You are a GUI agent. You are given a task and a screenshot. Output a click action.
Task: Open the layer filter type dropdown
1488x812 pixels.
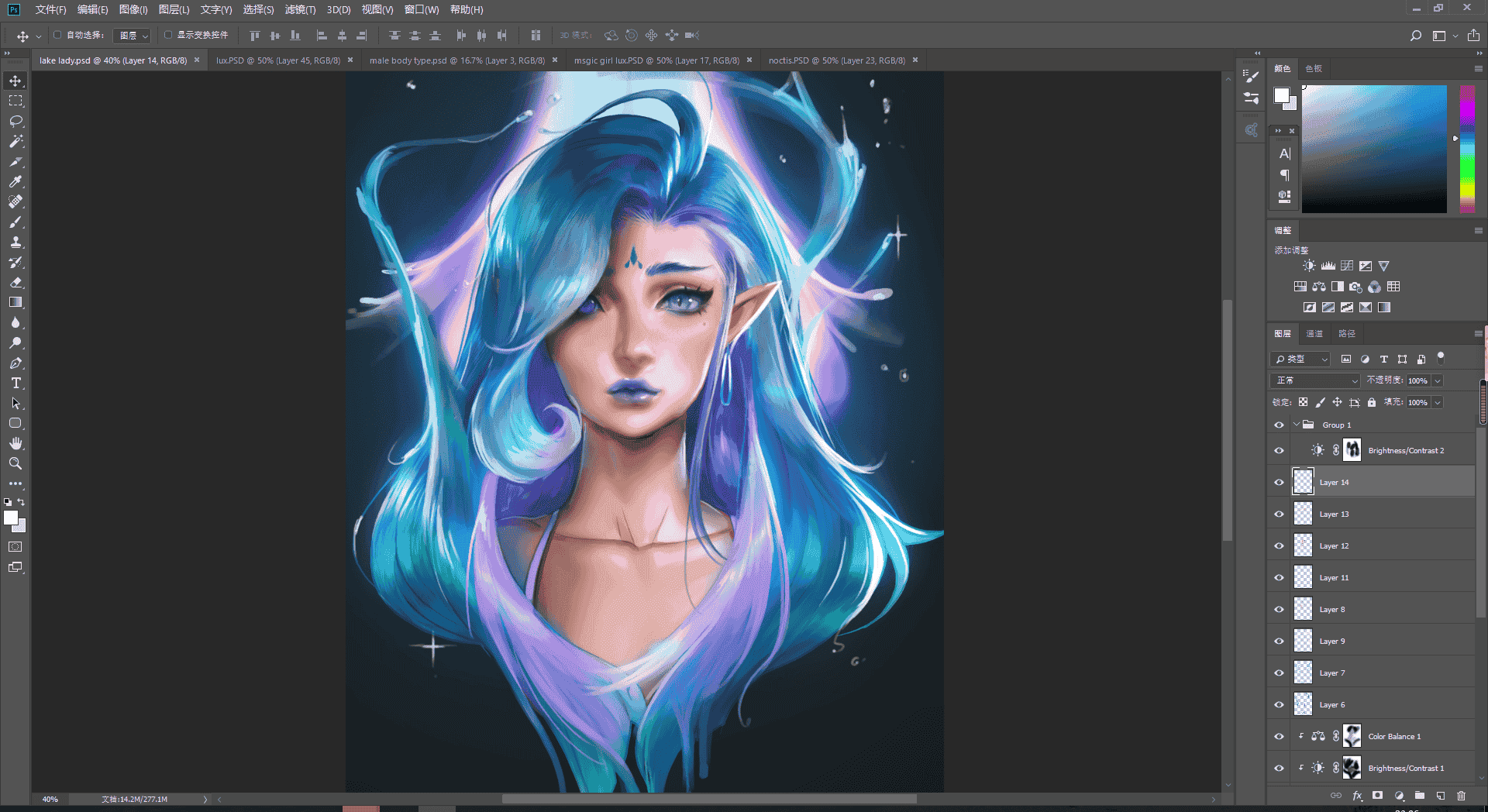1300,360
